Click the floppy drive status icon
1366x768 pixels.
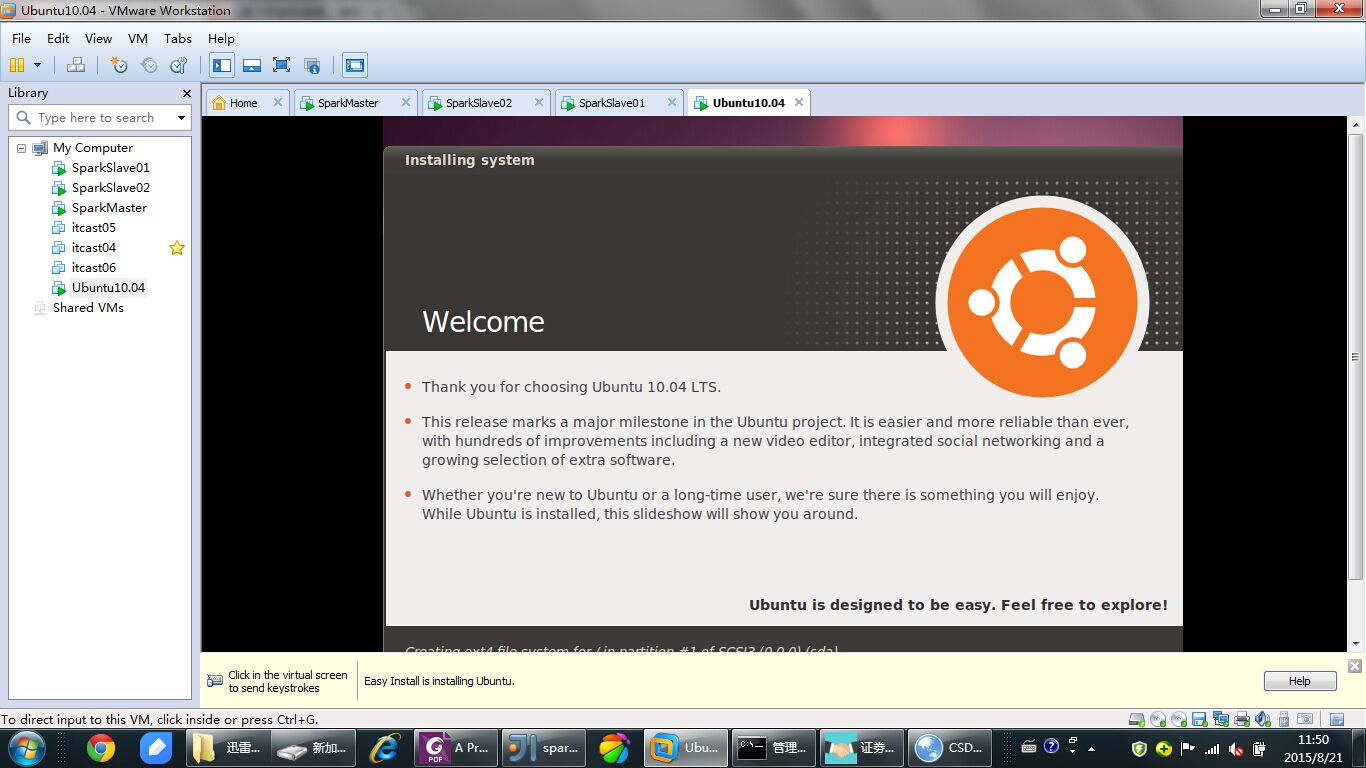[x=1200, y=719]
